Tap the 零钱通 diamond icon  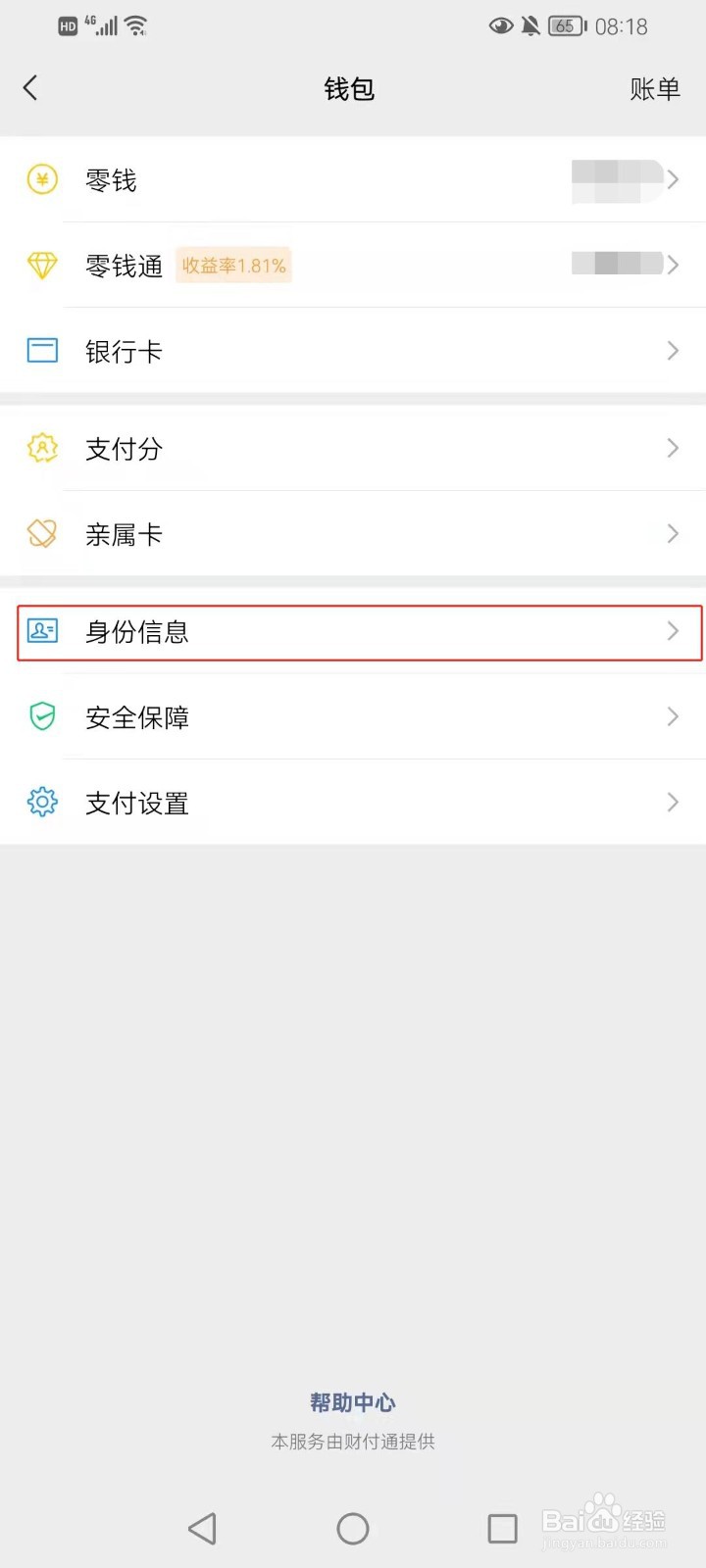click(x=42, y=265)
